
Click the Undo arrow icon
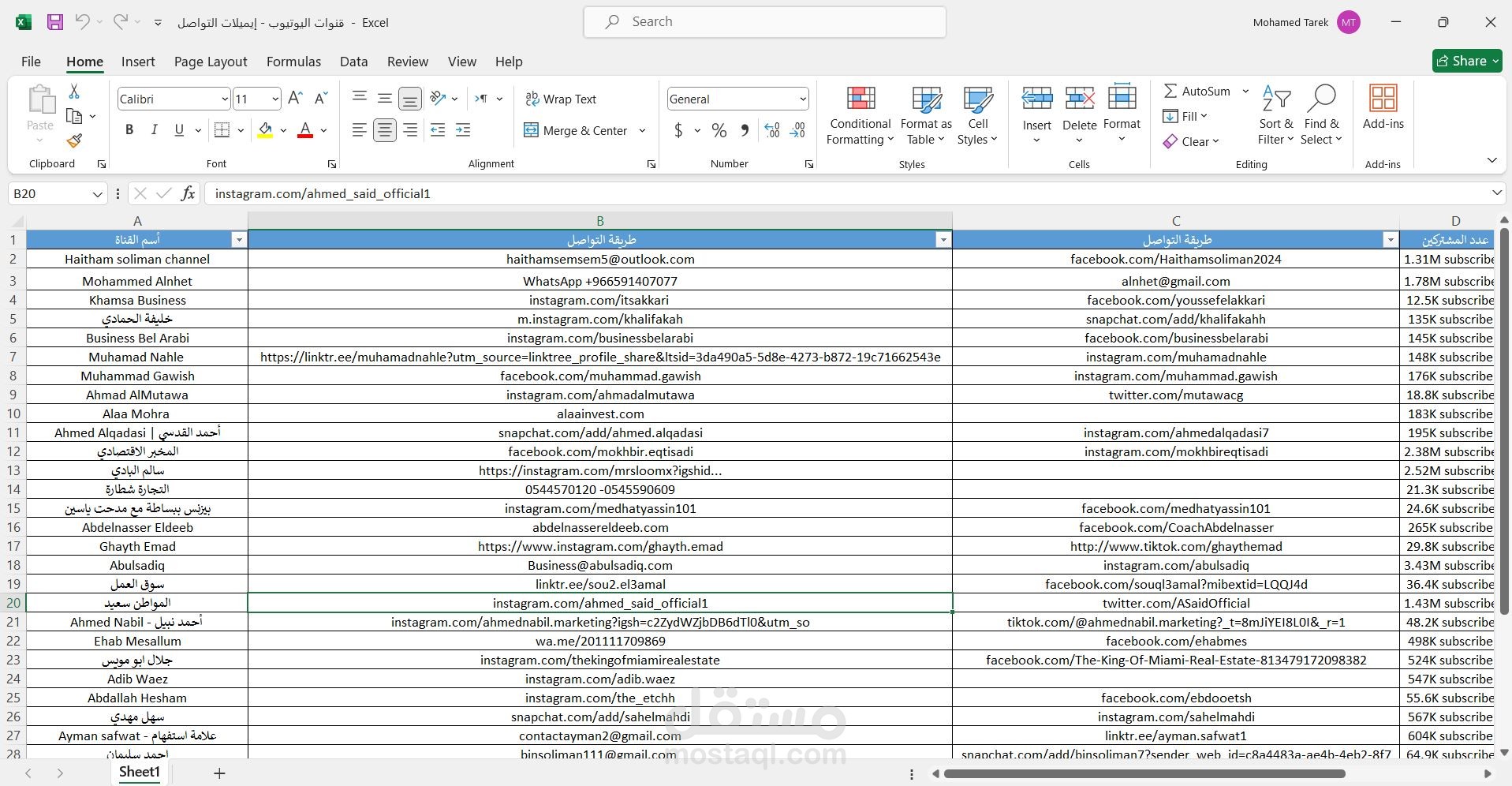[82, 22]
